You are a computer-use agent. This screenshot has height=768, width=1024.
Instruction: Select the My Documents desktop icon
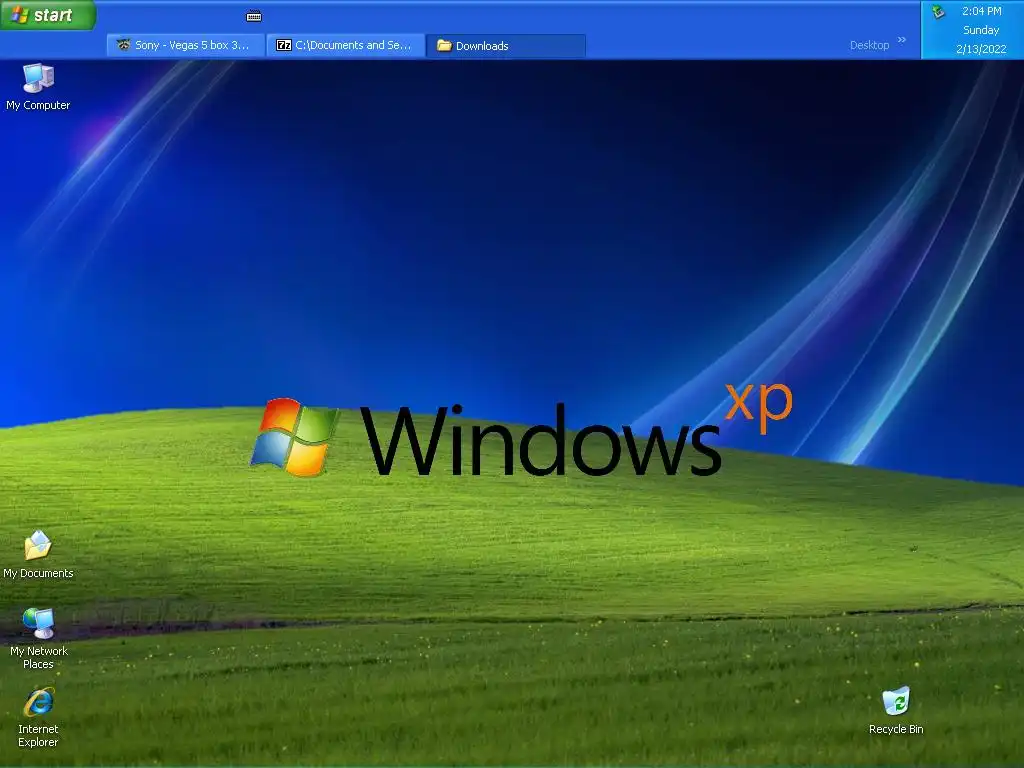coord(38,554)
